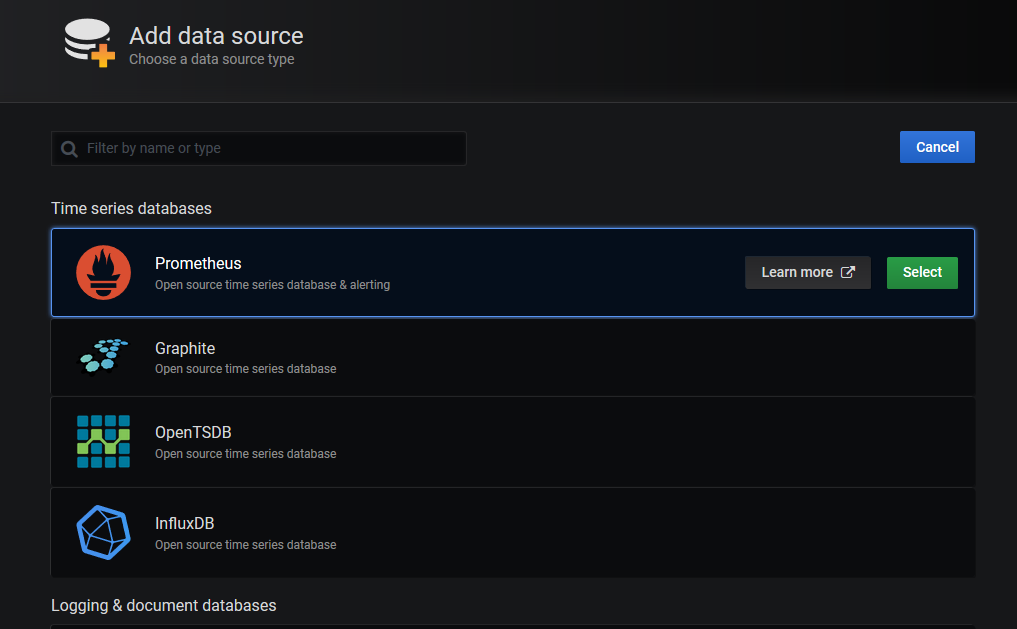1017x629 pixels.
Task: Click the search magnifier icon
Action: 69,149
